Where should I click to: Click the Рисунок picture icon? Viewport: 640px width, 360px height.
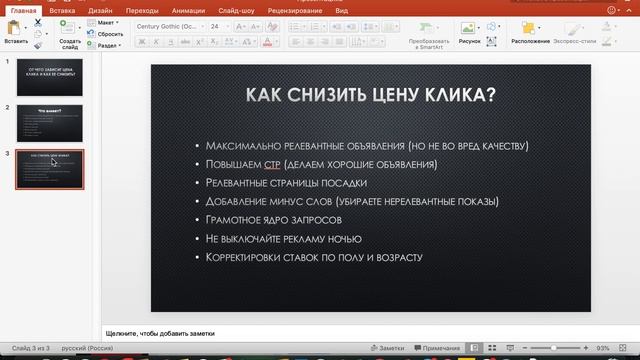click(468, 28)
